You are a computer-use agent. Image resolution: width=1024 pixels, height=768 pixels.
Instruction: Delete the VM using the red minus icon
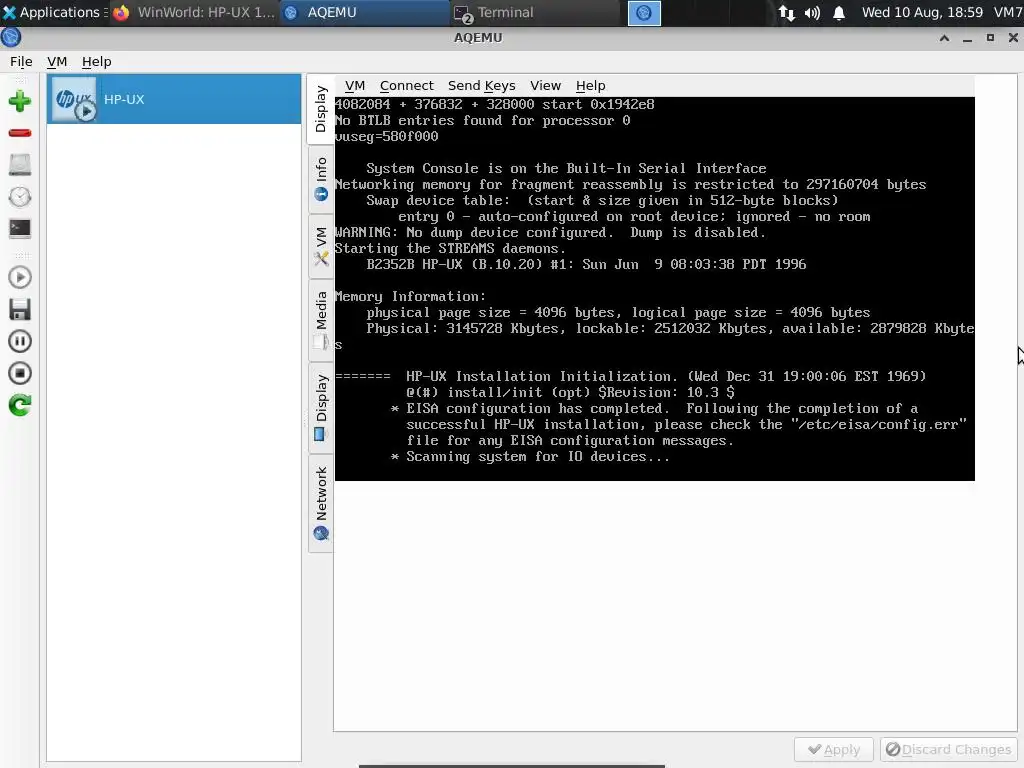[x=20, y=133]
